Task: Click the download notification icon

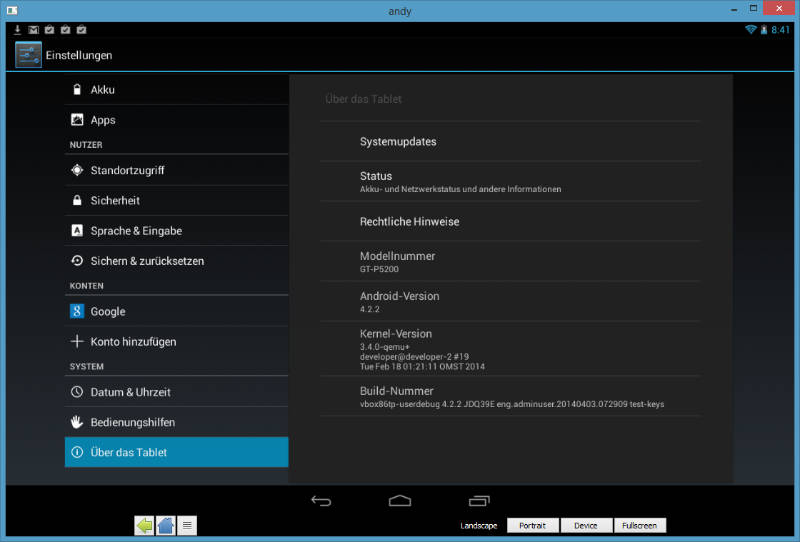Action: pyautogui.click(x=17, y=30)
